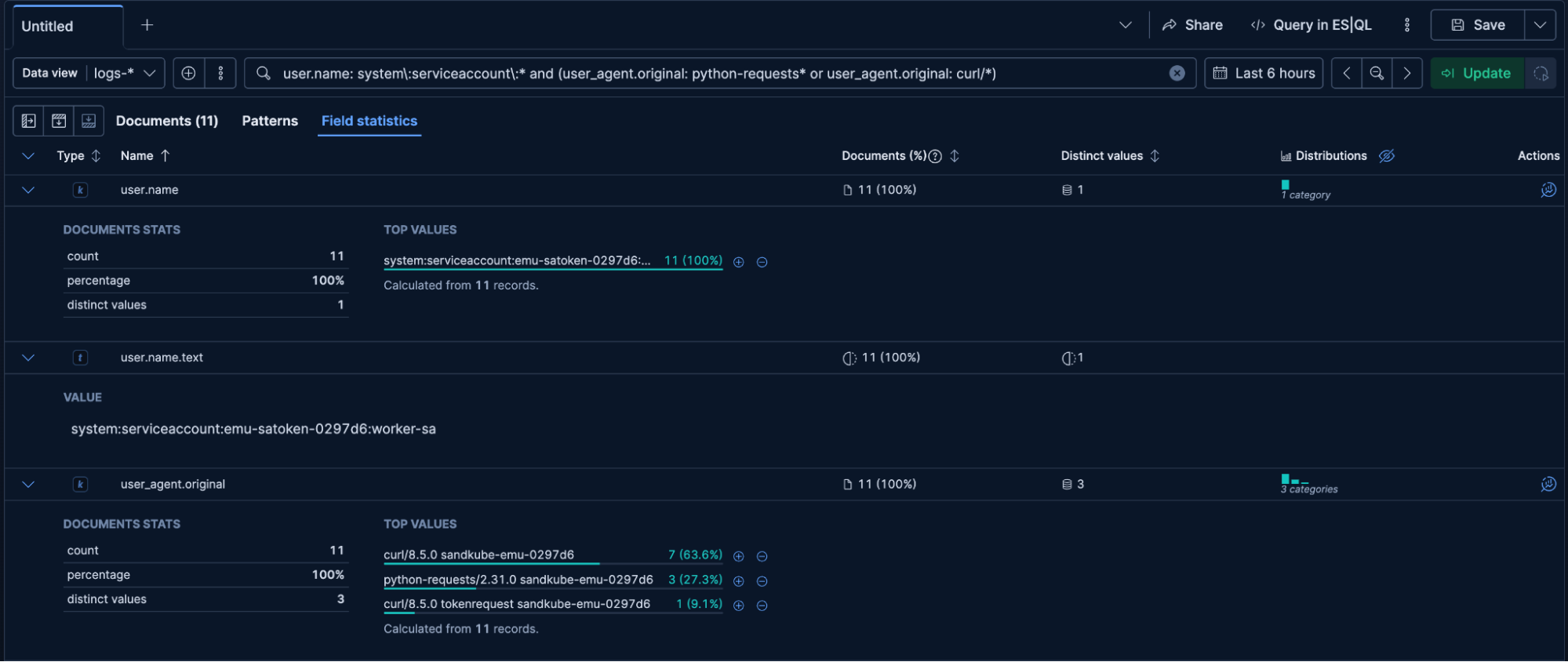
Task: Click the keyword type icon for user_agent.original
Action: (x=80, y=485)
